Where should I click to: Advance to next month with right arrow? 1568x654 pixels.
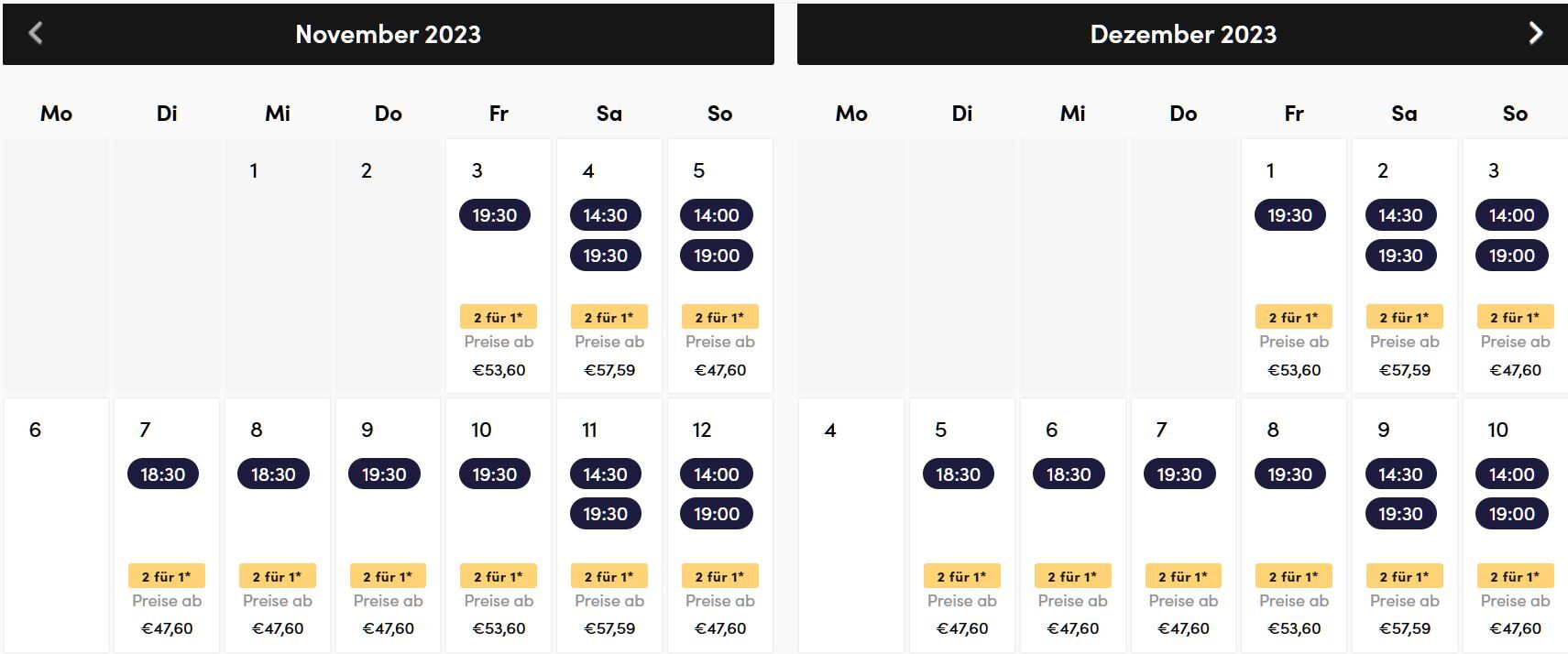point(1536,34)
